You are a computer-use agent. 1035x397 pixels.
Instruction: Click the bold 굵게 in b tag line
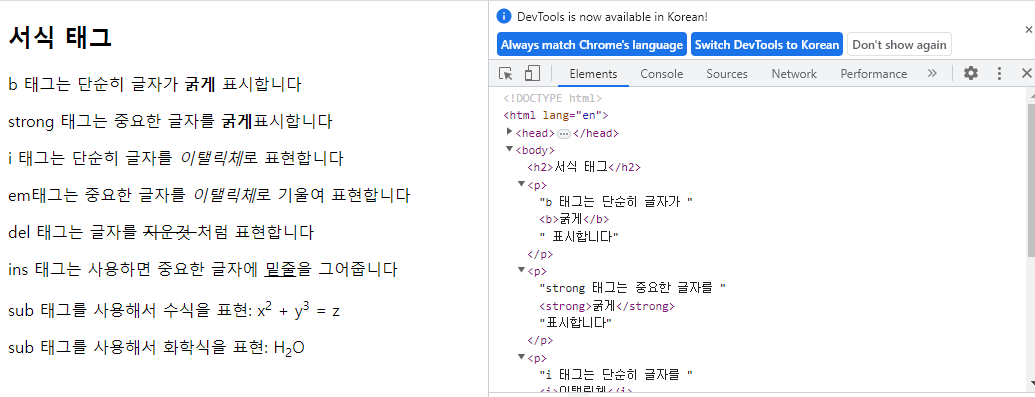200,85
